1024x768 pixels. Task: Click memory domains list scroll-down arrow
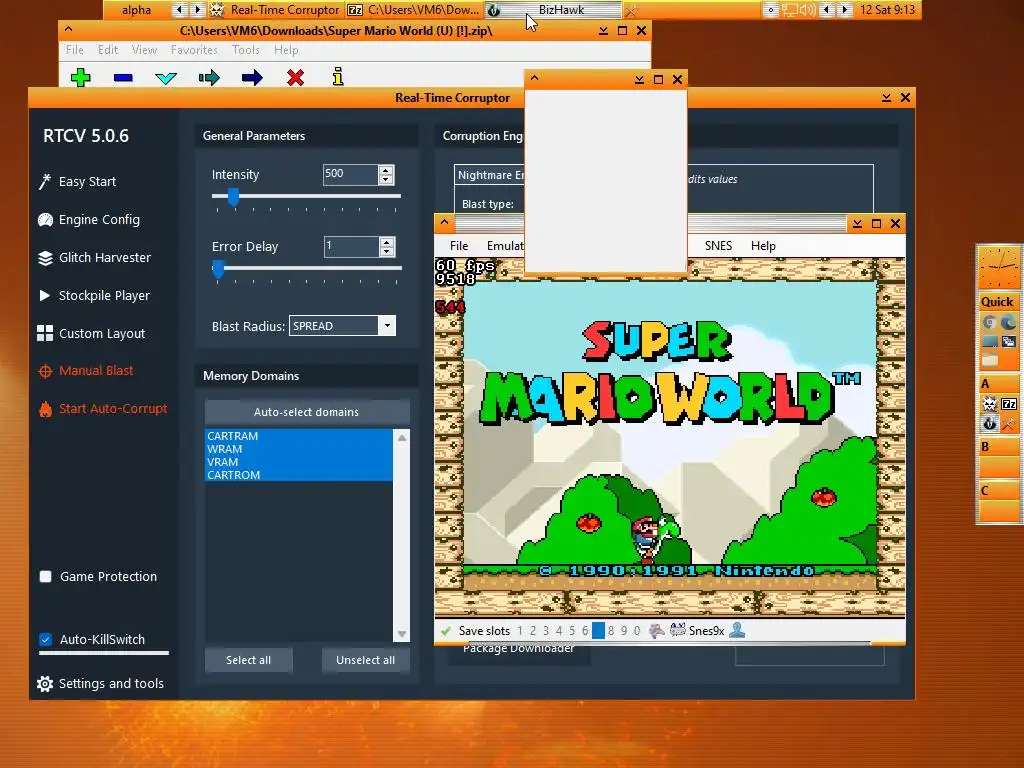402,633
